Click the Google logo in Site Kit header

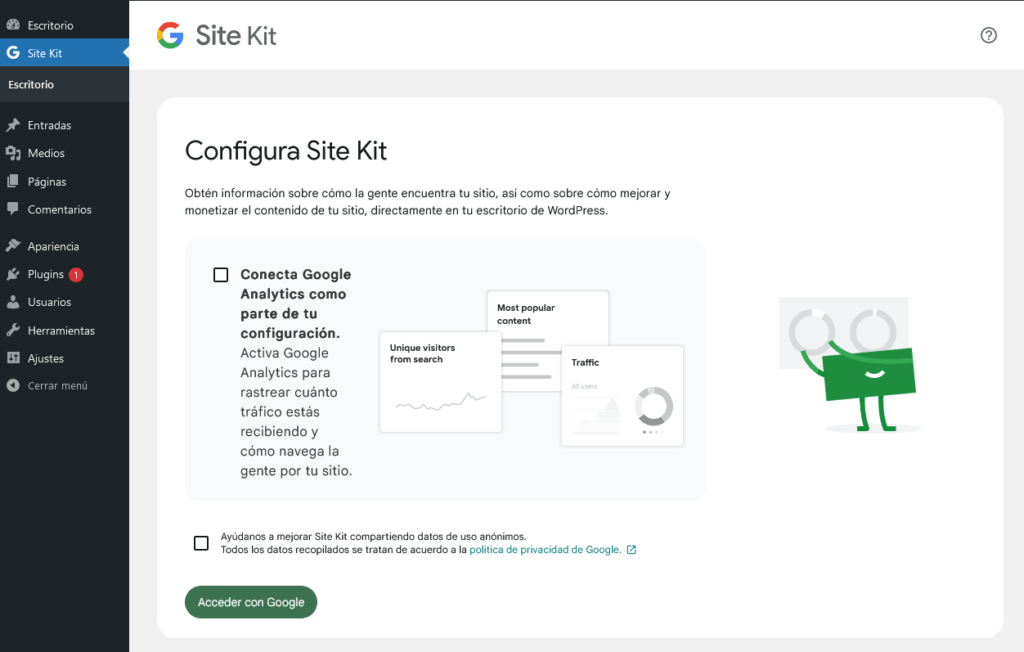(170, 35)
